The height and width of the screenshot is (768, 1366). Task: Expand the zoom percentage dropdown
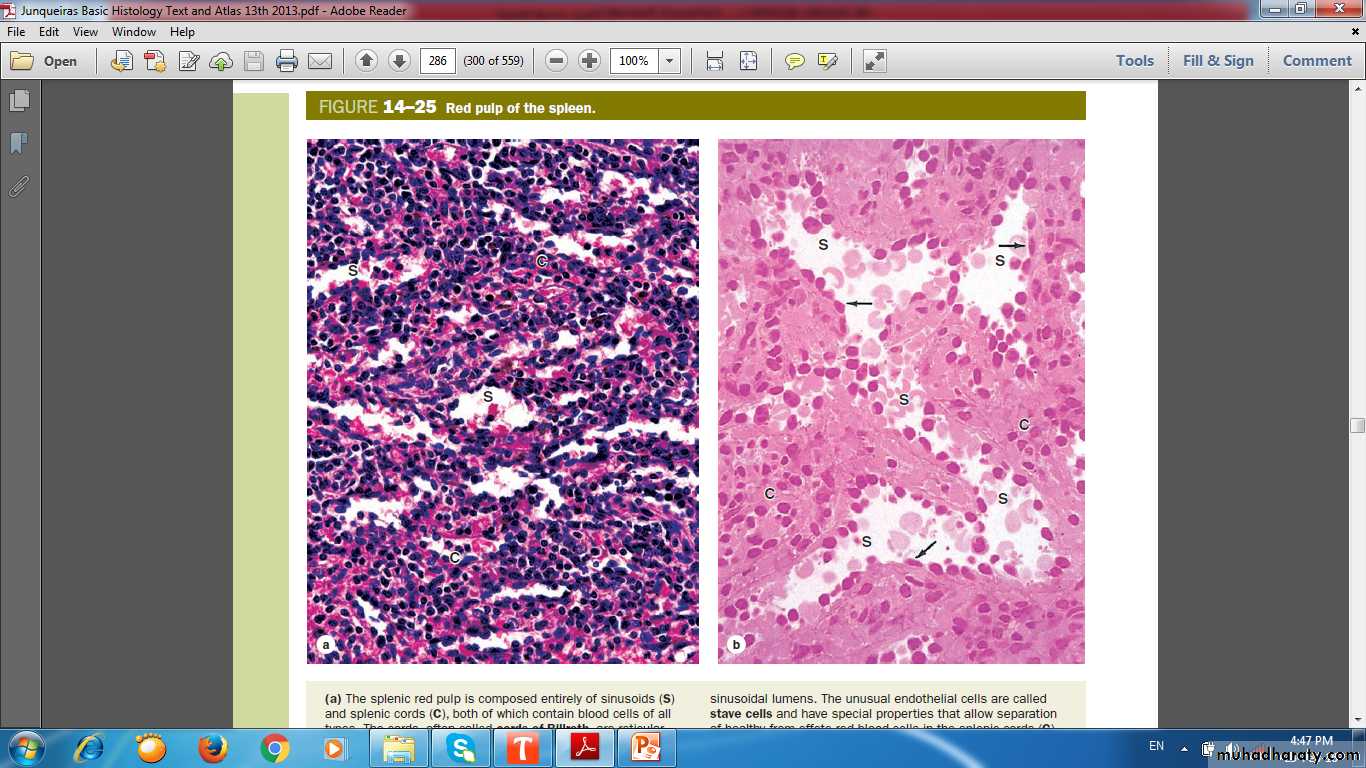(669, 61)
